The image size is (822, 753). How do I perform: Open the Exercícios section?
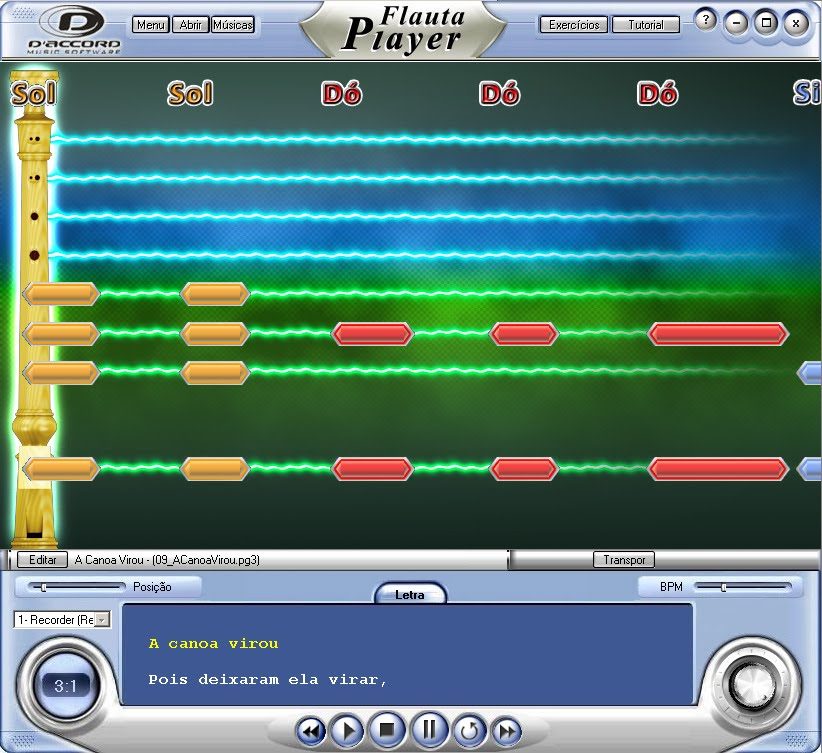(x=574, y=25)
